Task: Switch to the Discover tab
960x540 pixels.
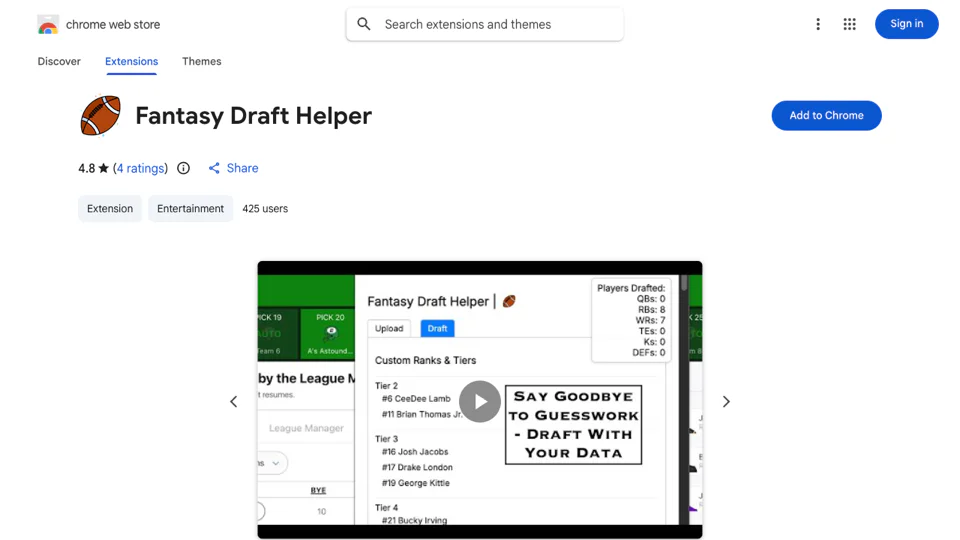Action: (x=59, y=61)
